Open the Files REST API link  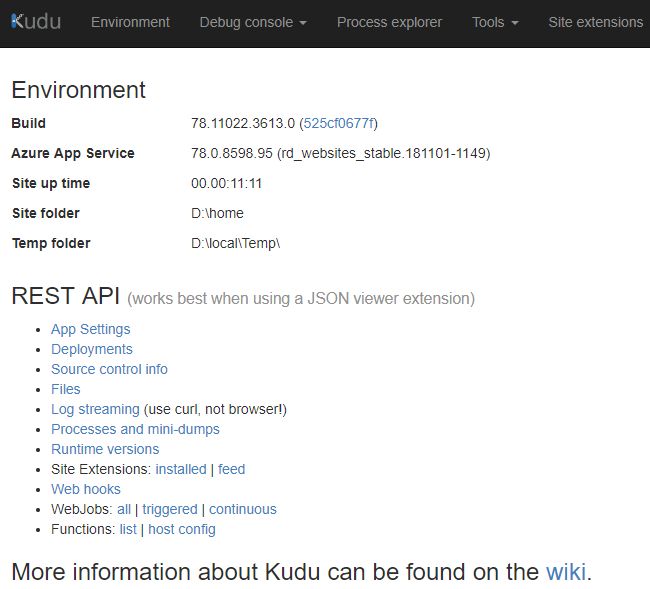point(65,389)
